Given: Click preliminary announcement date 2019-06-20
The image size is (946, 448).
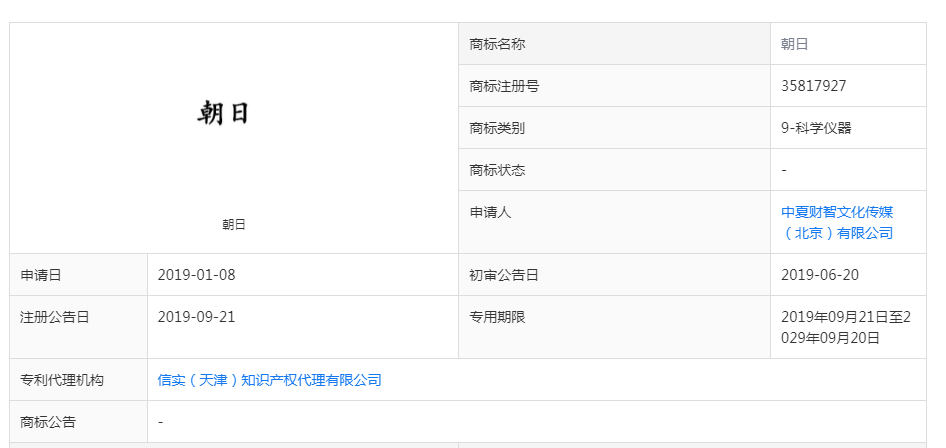Looking at the screenshot, I should point(820,275).
